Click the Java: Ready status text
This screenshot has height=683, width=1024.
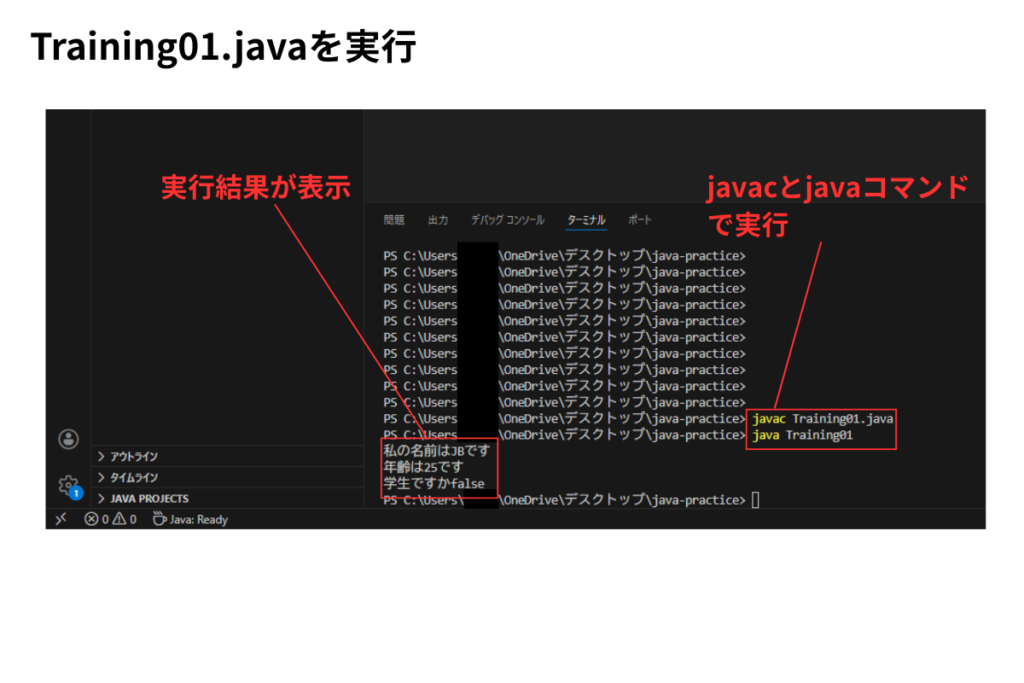[x=199, y=519]
